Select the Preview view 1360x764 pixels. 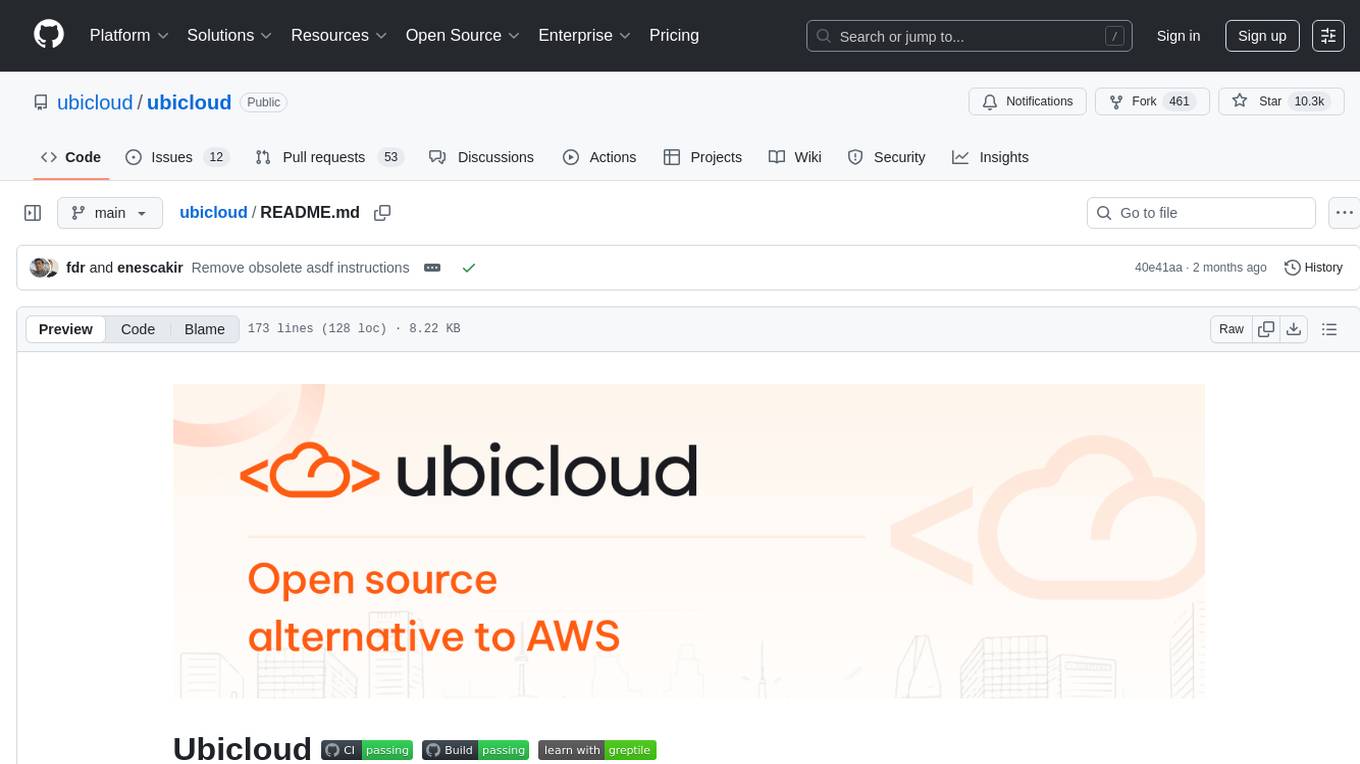tap(65, 329)
